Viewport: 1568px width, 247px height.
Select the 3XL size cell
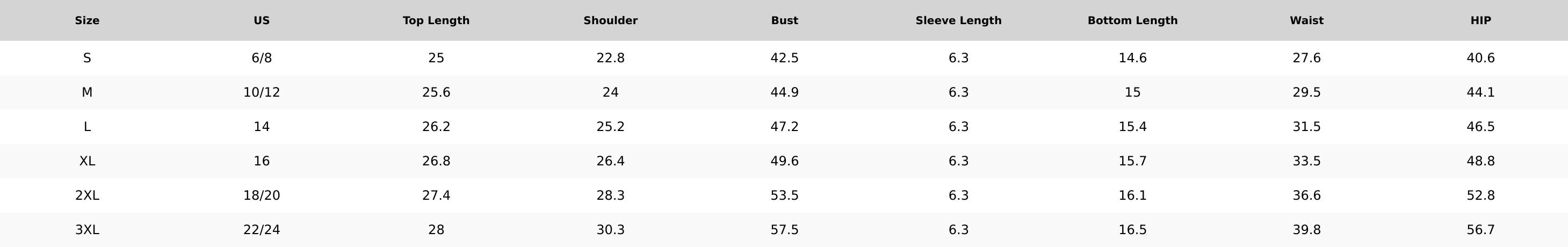coord(87,230)
